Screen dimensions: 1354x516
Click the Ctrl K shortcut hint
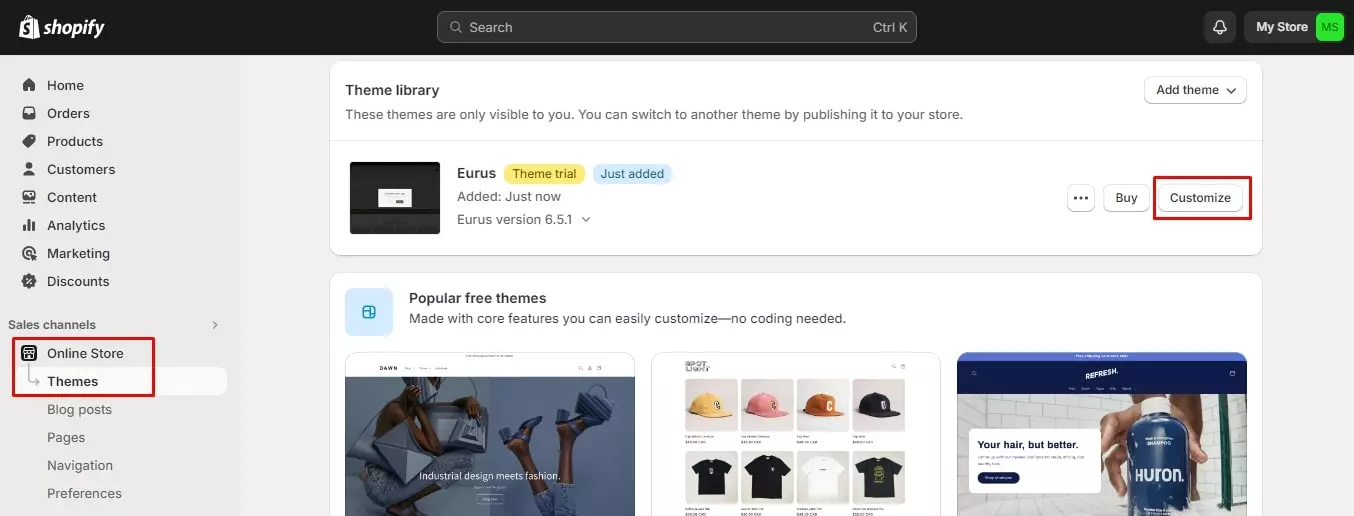click(890, 27)
